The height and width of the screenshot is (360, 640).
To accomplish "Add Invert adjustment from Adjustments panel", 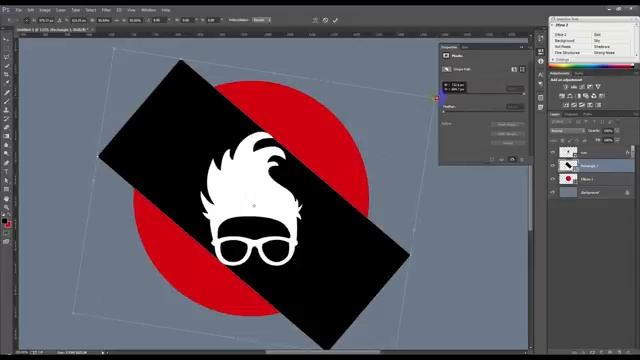I will [x=566, y=105].
